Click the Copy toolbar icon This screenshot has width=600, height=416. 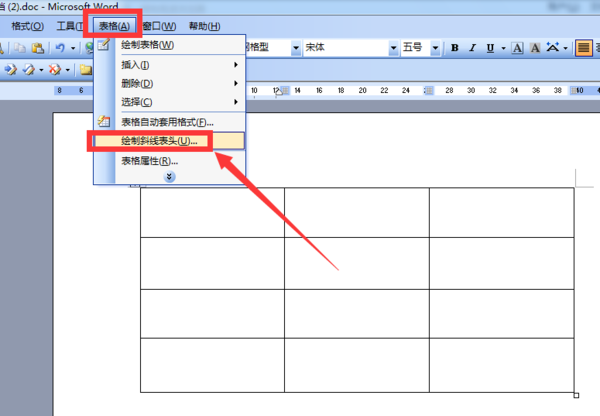point(20,48)
